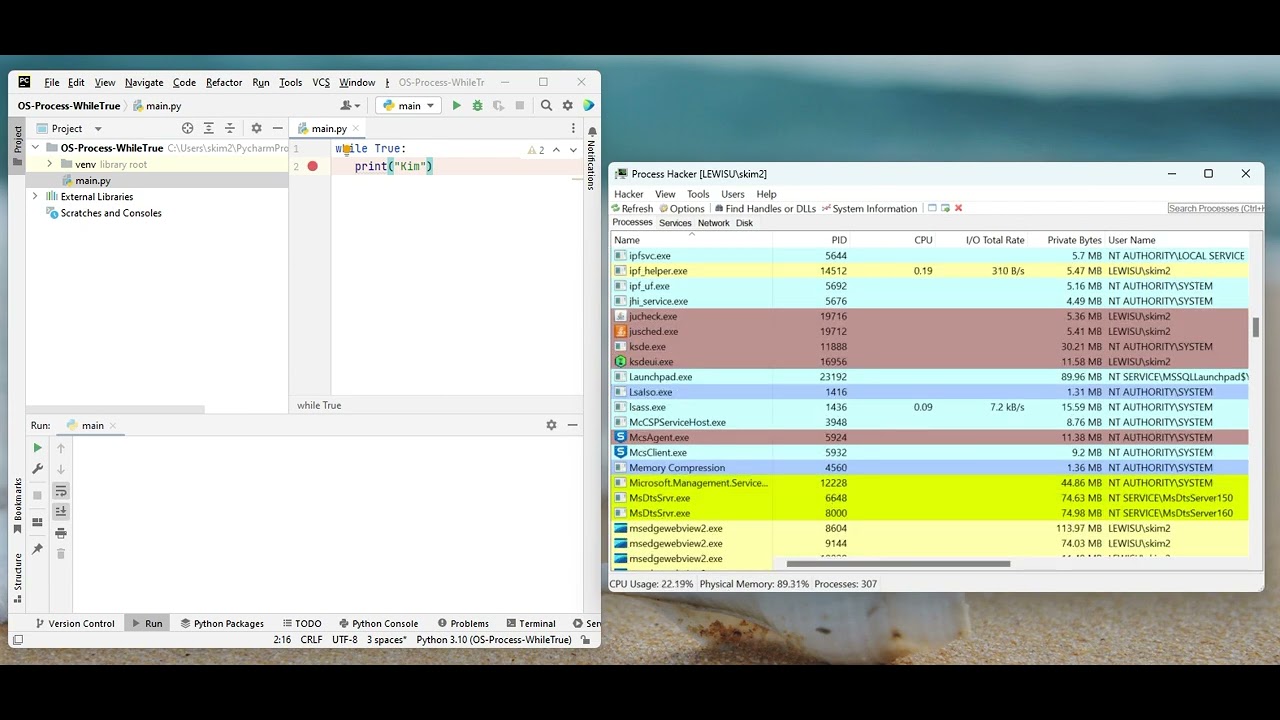The image size is (1280, 720).
Task: Expand all icon in Project panel
Action: pos(208,128)
